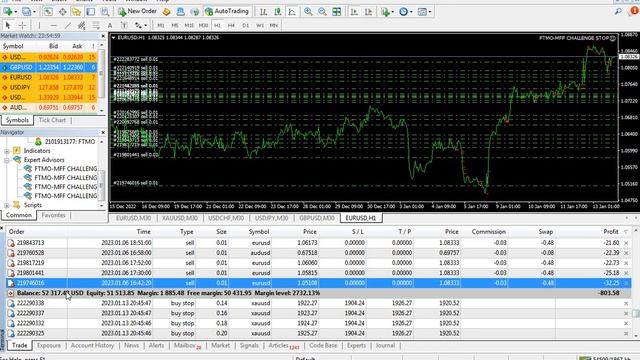The image size is (640, 360).
Task: Toggle chart auto scroll
Action: click(x=354, y=12)
